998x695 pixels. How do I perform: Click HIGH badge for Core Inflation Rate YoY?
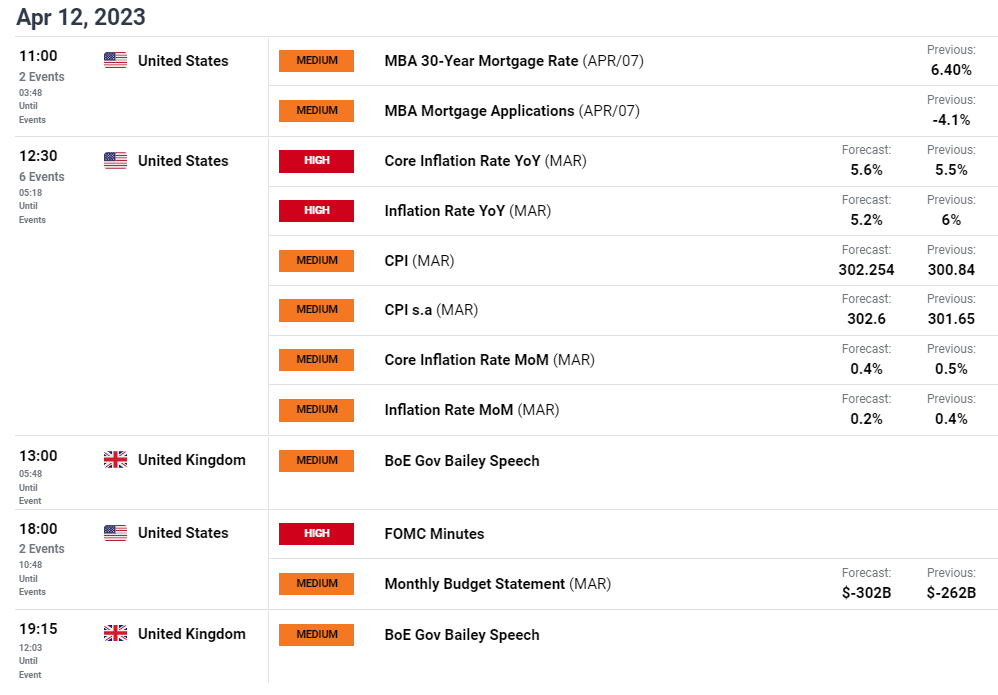(316, 160)
